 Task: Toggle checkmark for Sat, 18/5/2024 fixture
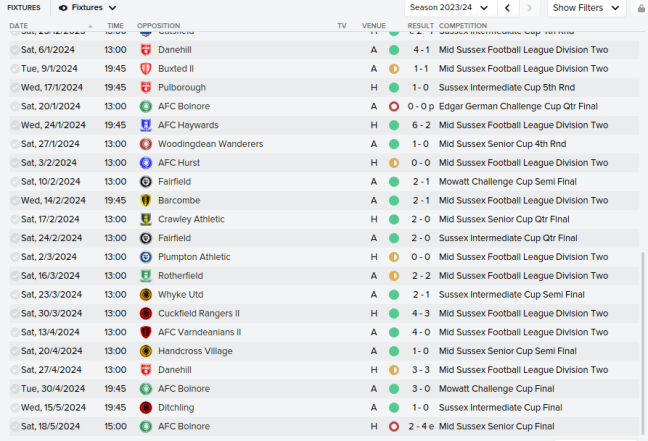pos(15,426)
